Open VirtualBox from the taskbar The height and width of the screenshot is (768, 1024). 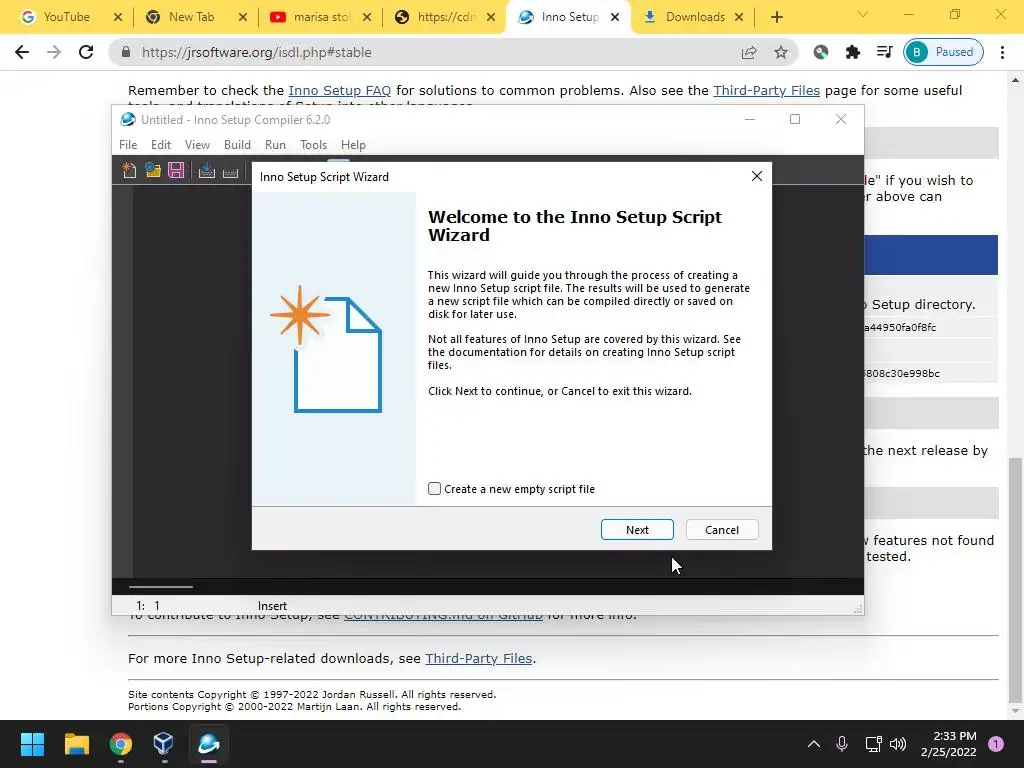click(163, 744)
